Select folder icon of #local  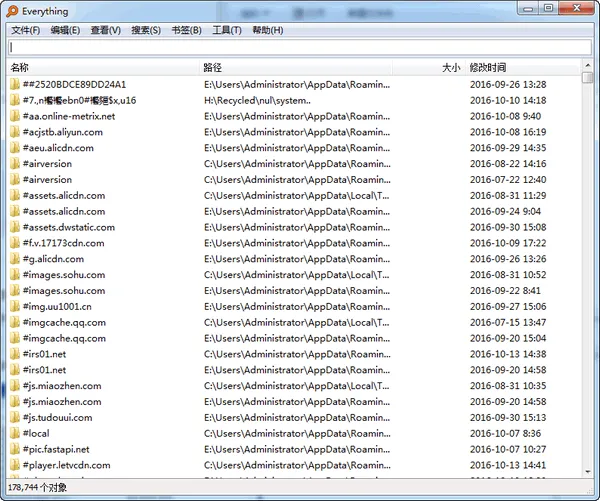click(15, 433)
